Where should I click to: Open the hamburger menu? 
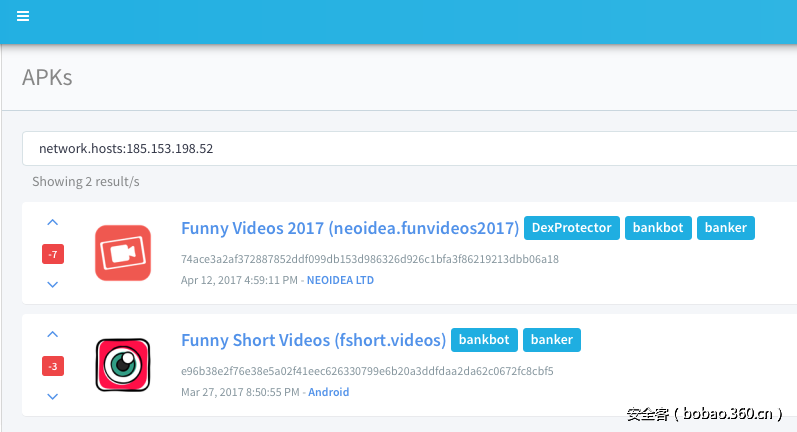coord(23,16)
